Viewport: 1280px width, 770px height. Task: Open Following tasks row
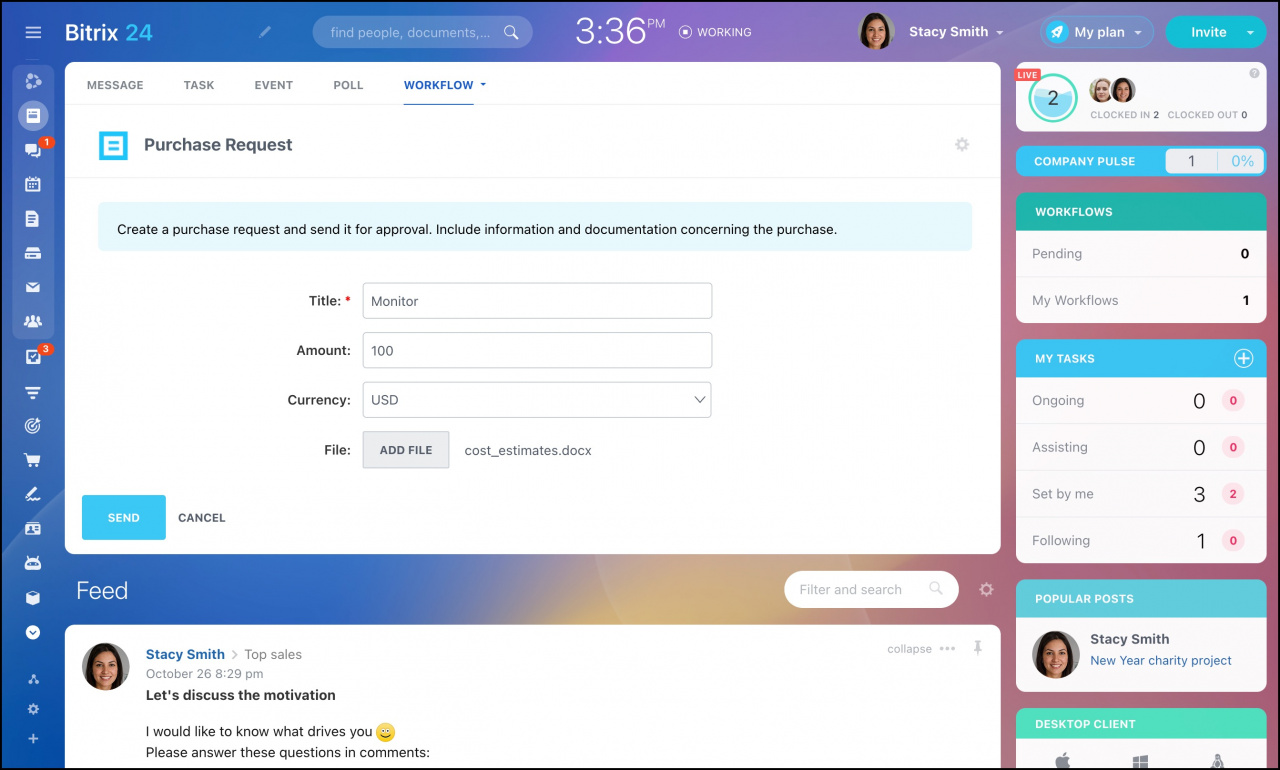click(x=1141, y=541)
